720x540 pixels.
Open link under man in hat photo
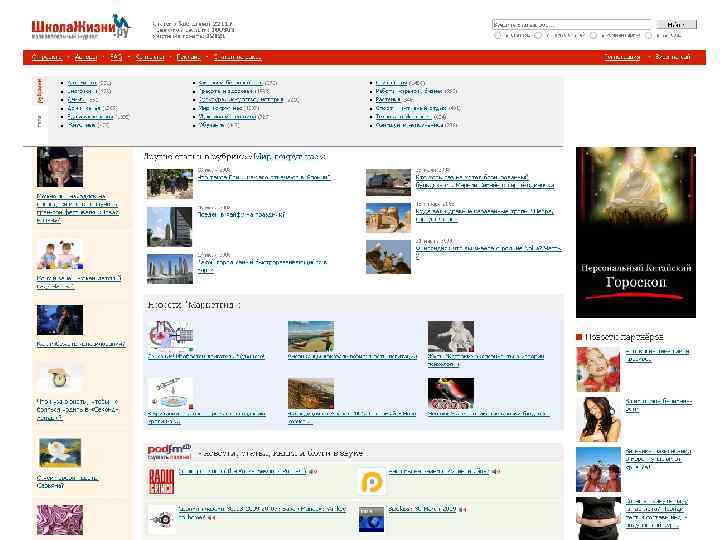tap(78, 208)
